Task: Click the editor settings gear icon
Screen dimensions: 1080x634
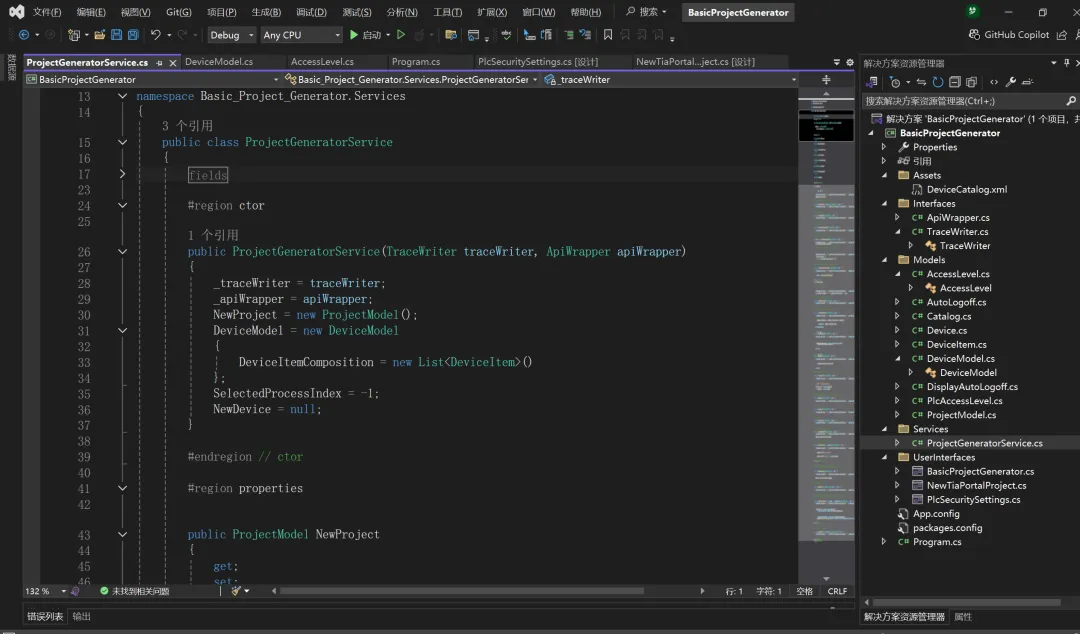Action: point(848,62)
